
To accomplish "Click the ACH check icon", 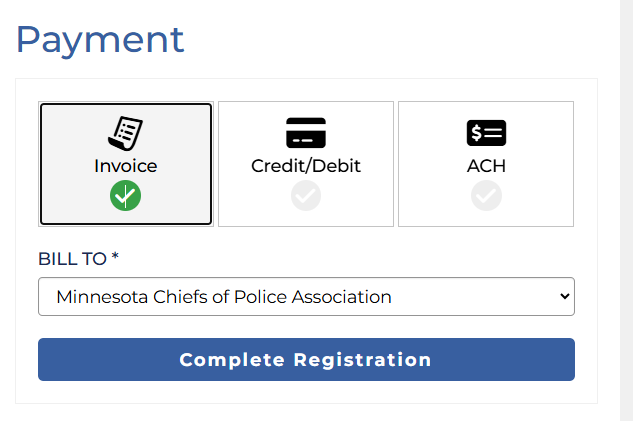I will click(486, 133).
